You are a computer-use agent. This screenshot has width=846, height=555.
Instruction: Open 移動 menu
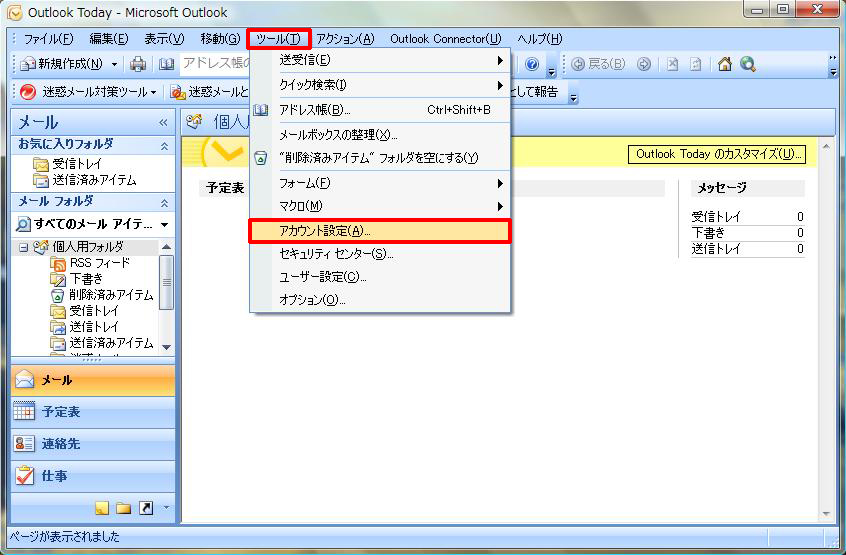coord(220,39)
